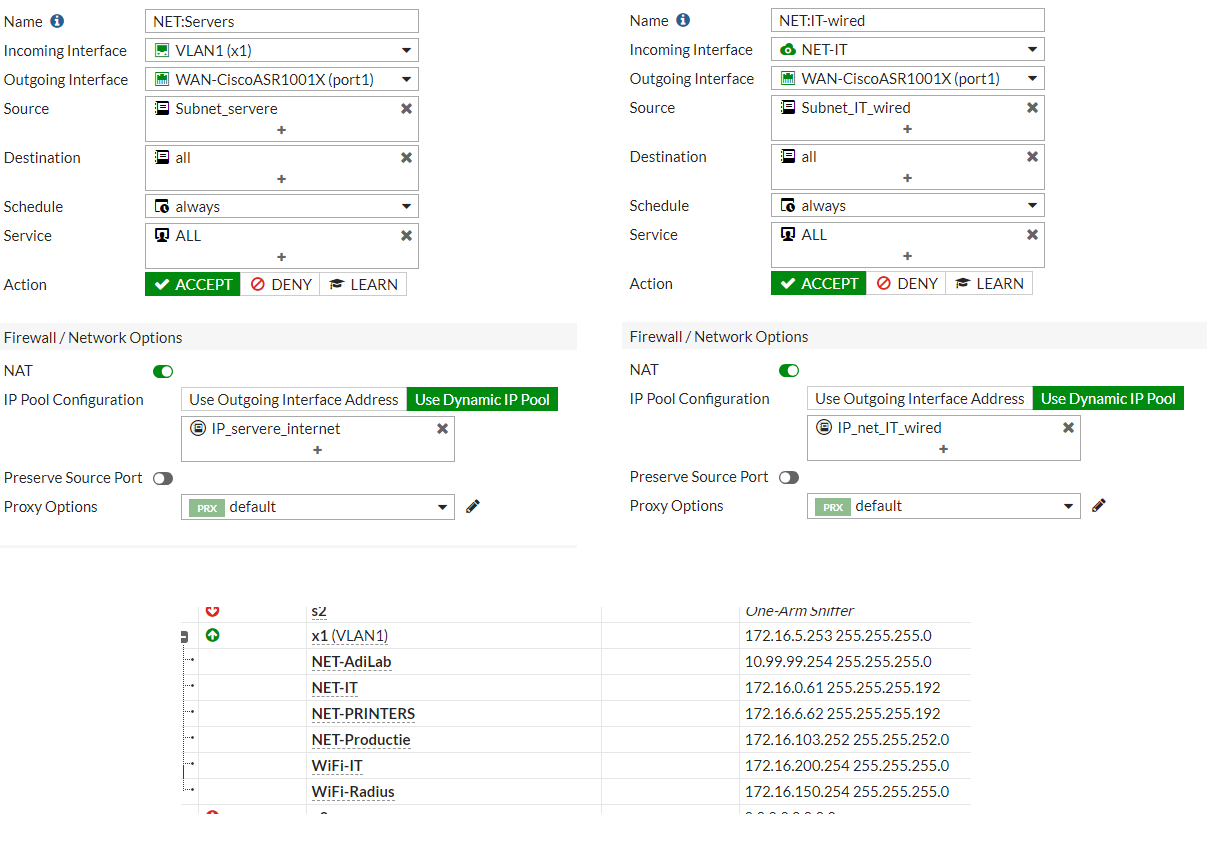
Task: Turn off NAT for the NET:IT-wired policy
Action: point(789,369)
